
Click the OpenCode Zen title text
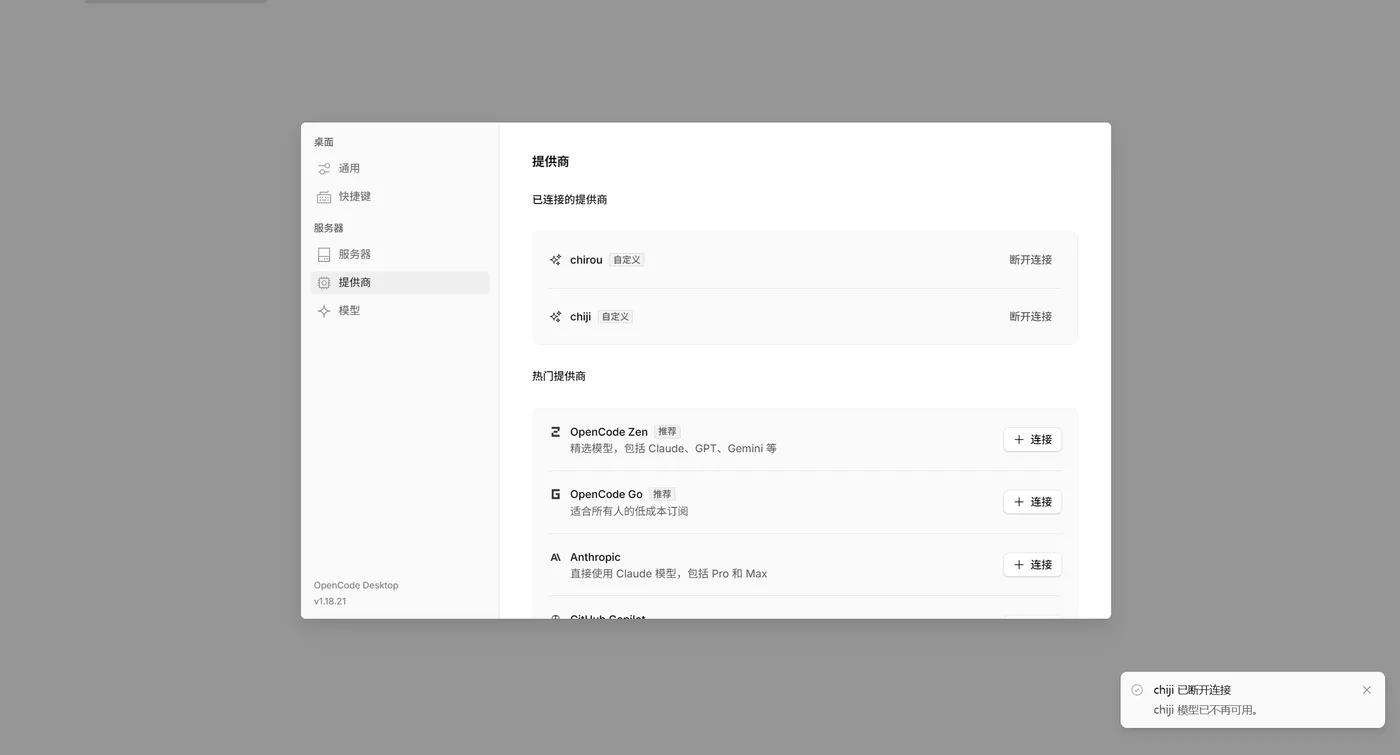coord(609,432)
